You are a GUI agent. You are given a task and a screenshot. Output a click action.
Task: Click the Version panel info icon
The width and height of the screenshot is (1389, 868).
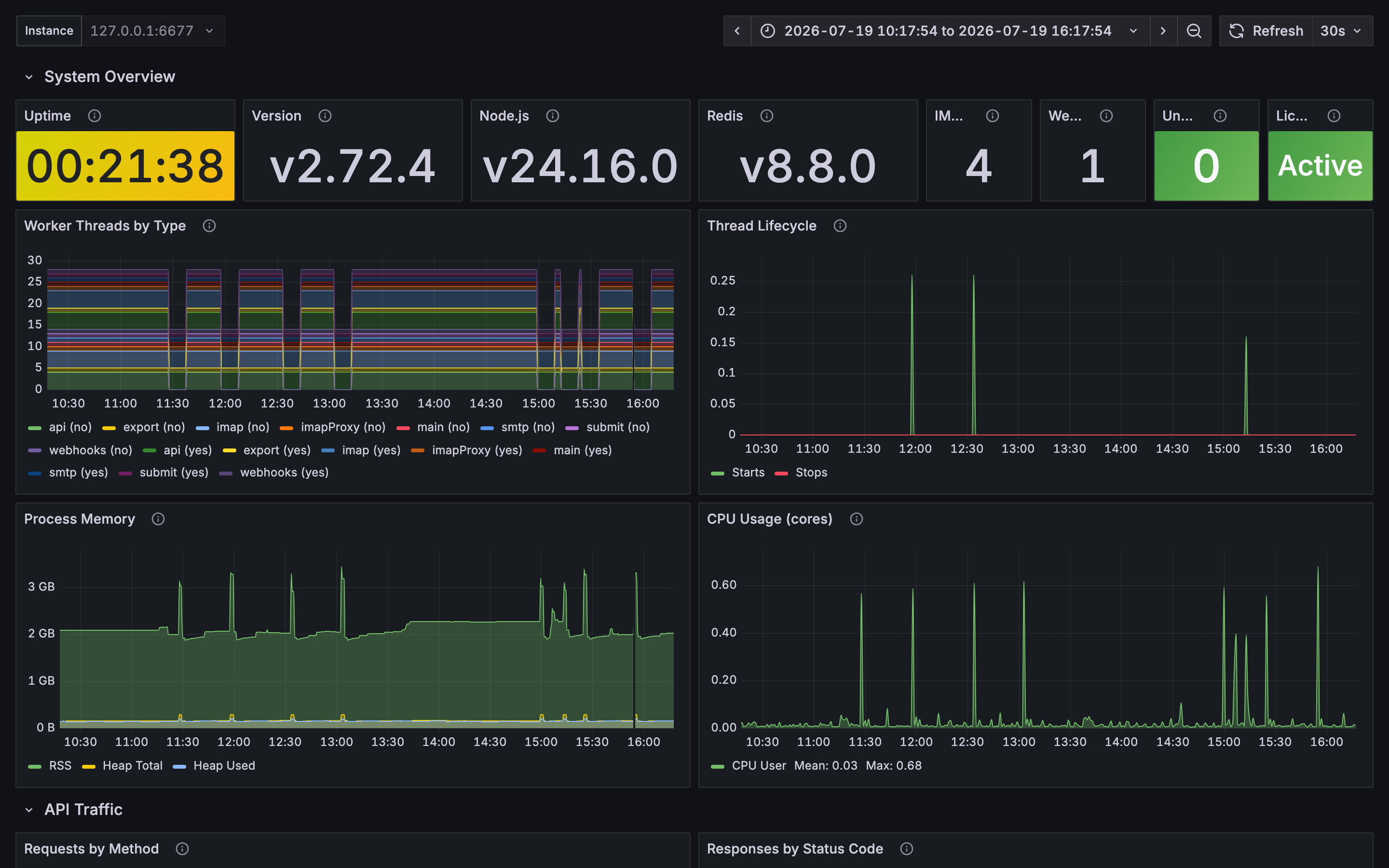325,116
